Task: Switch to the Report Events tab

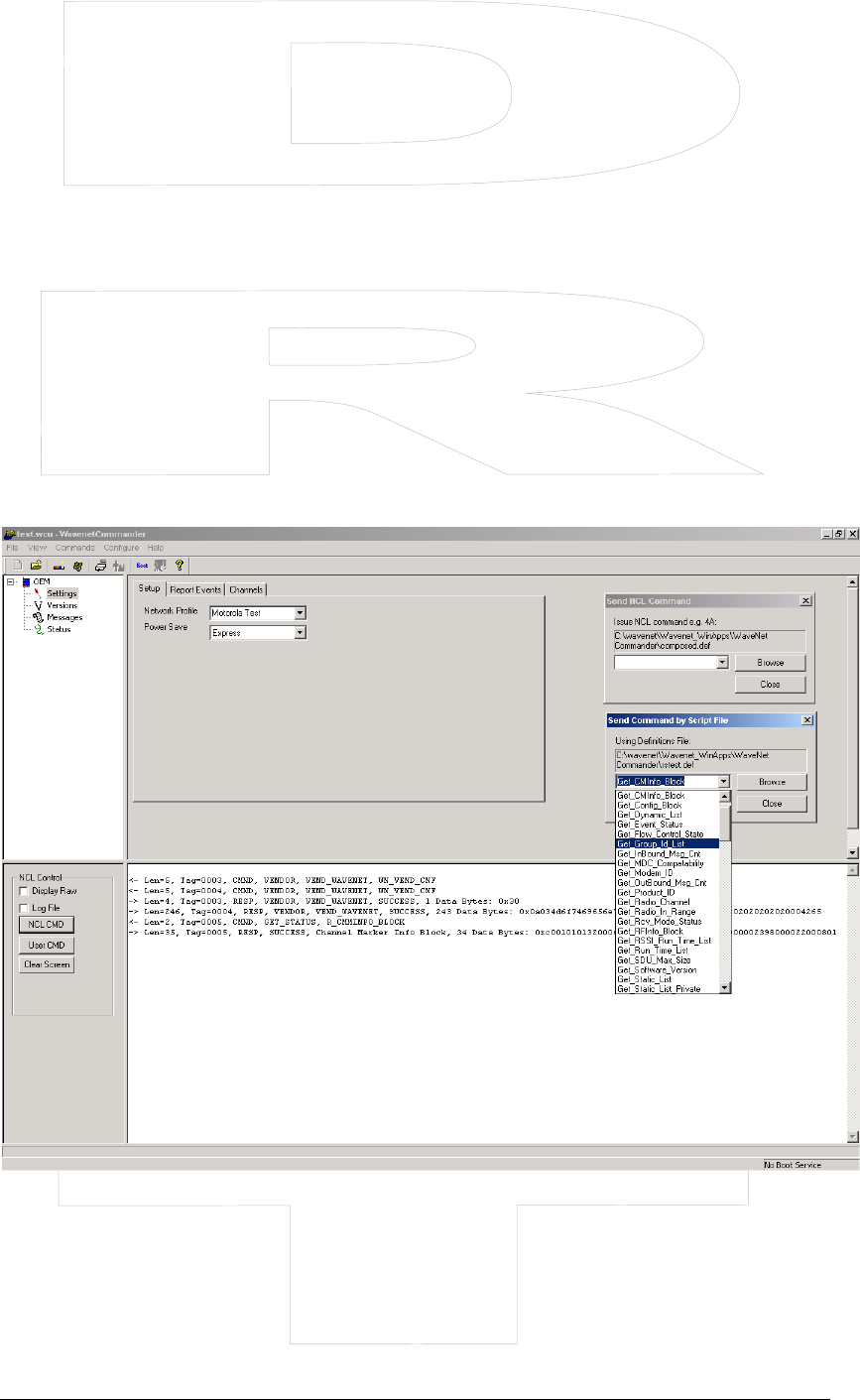Action: (x=194, y=589)
